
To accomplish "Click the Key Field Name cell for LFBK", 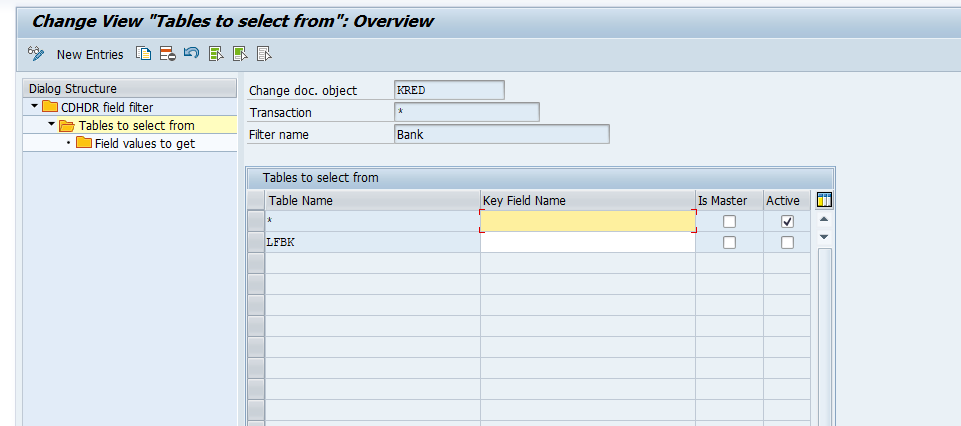I will tap(587, 242).
